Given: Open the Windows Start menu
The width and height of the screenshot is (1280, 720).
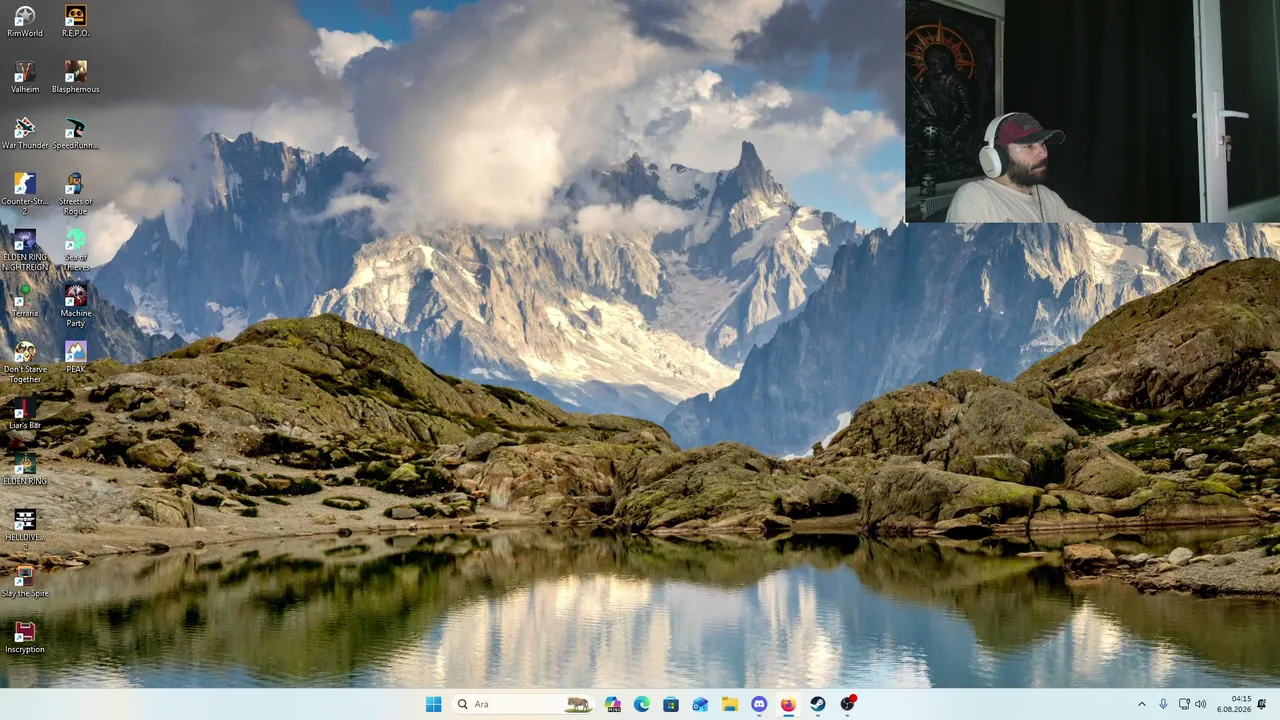Looking at the screenshot, I should [433, 704].
